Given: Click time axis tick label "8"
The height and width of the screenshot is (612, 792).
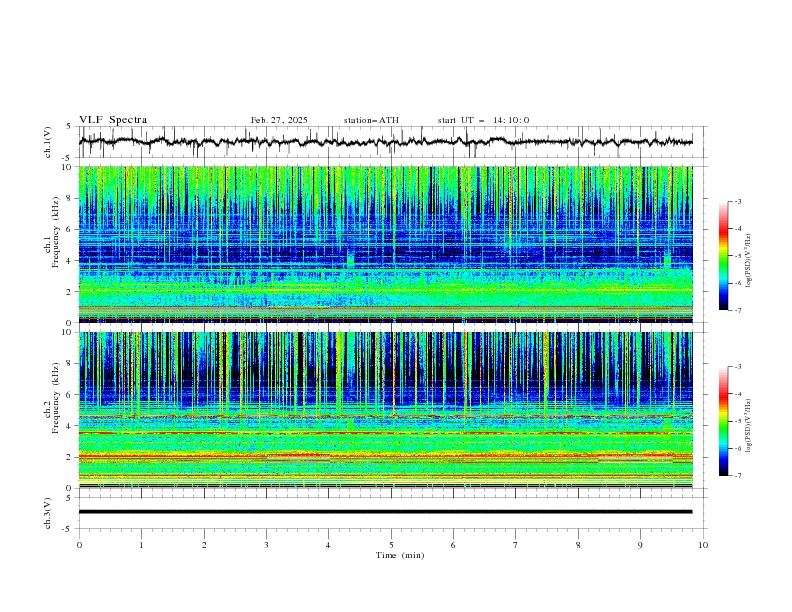Looking at the screenshot, I should point(578,545).
